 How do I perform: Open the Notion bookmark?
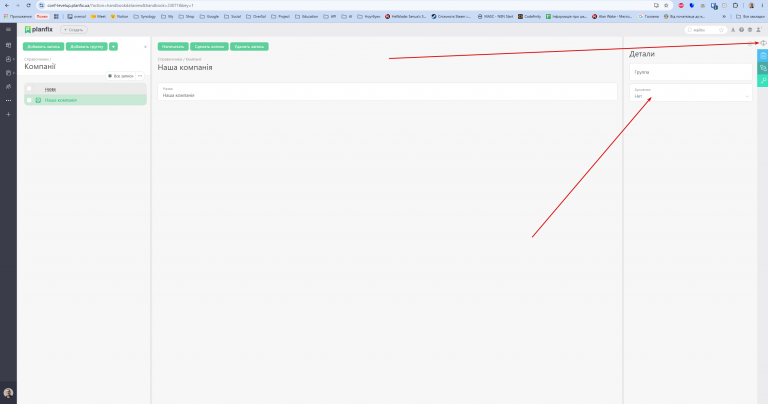119,16
